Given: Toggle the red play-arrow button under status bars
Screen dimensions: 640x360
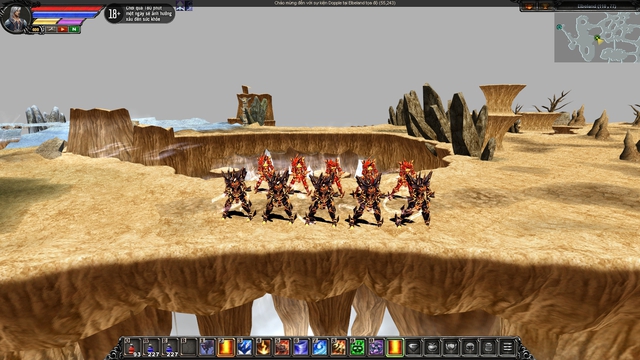Looking at the screenshot, I should pos(62,29).
